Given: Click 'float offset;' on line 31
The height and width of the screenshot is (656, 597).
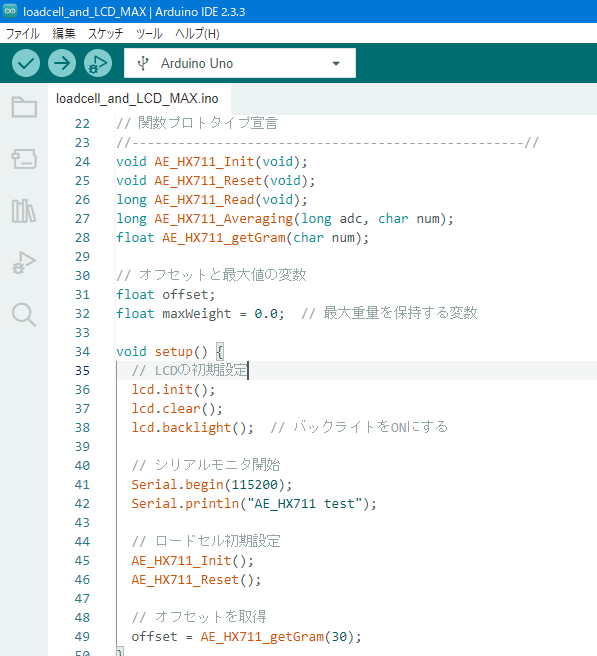Looking at the screenshot, I should coord(166,295).
